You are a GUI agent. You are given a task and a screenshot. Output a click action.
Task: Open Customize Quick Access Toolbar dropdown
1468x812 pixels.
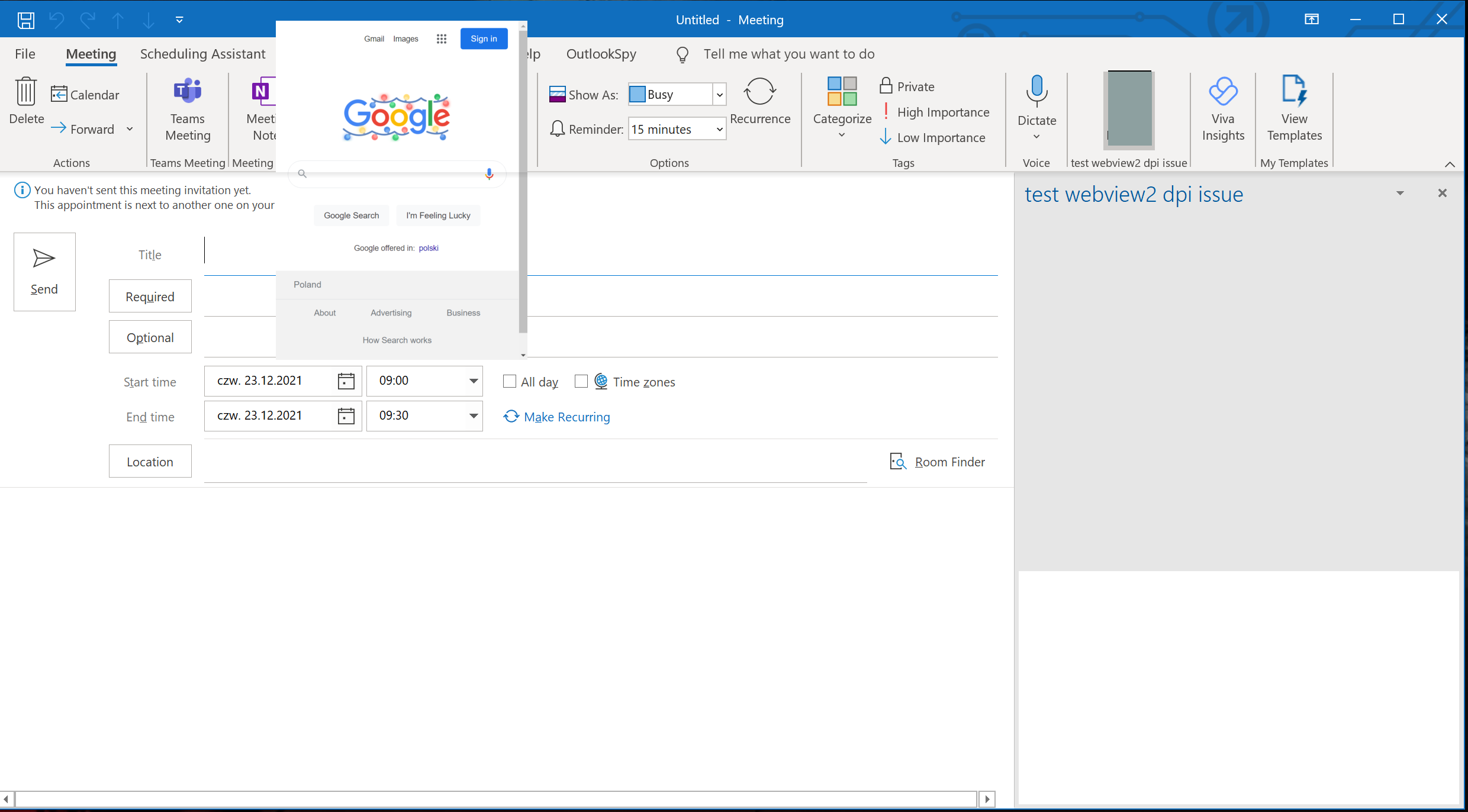tap(179, 20)
